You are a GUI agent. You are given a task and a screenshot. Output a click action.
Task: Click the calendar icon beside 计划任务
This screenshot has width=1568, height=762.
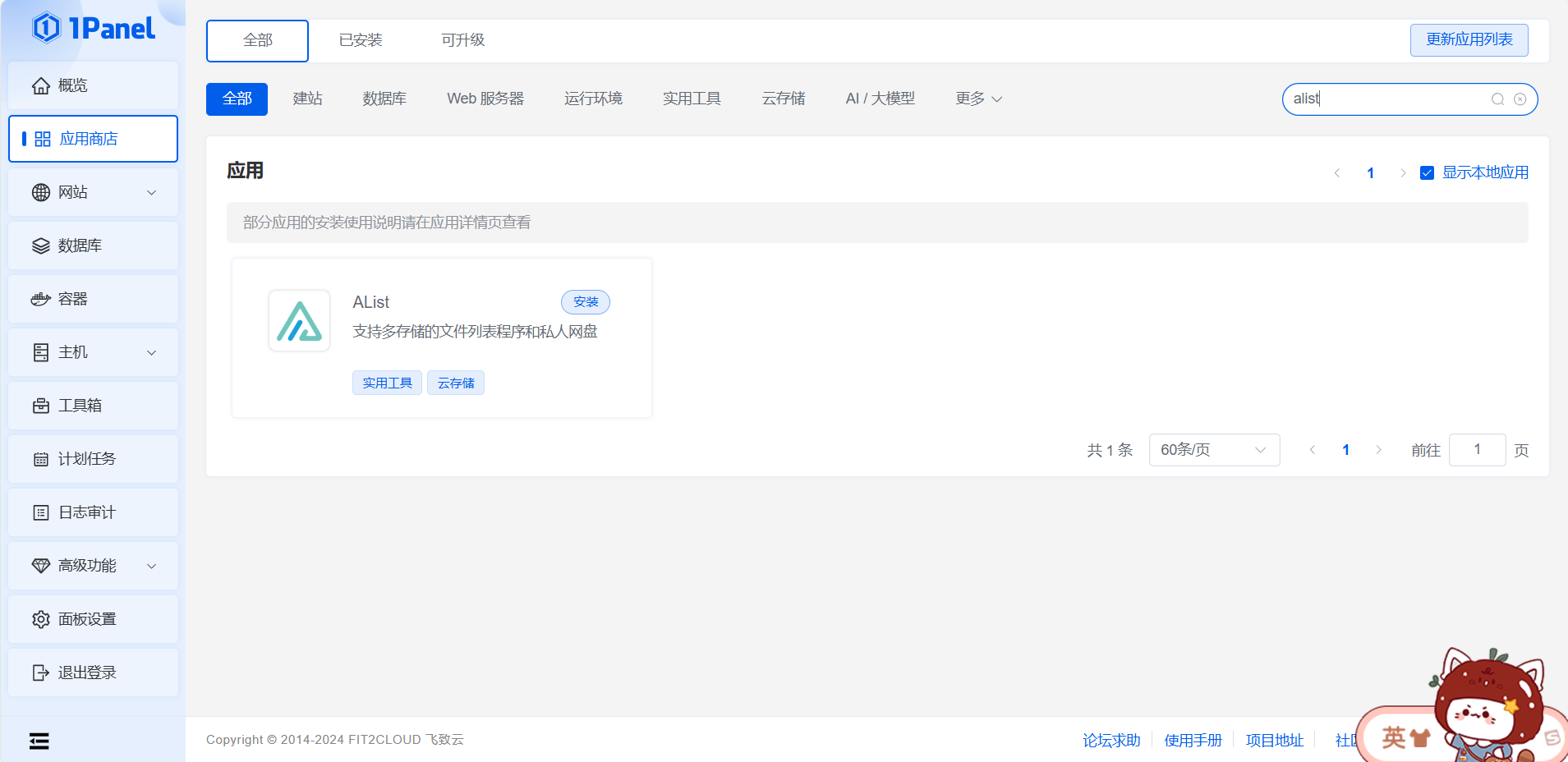click(x=41, y=459)
